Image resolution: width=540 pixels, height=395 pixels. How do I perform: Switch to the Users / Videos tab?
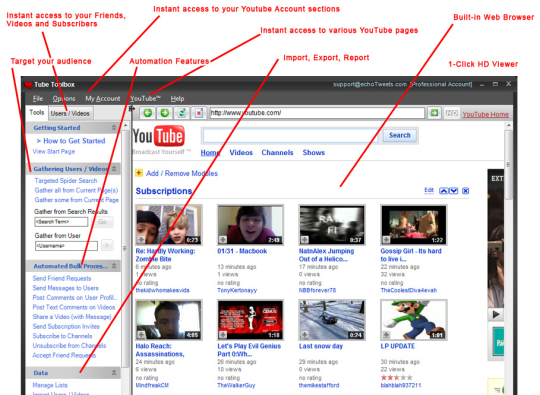point(70,113)
